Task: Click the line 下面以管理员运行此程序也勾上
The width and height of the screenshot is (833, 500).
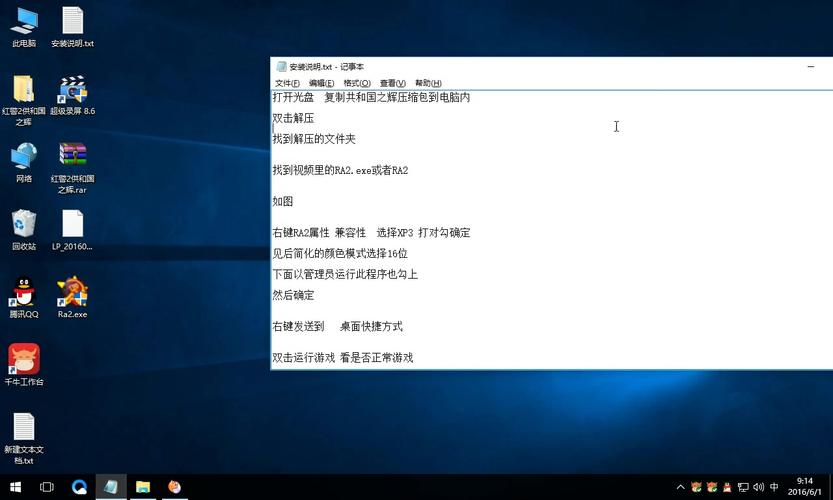Action: tap(345, 274)
